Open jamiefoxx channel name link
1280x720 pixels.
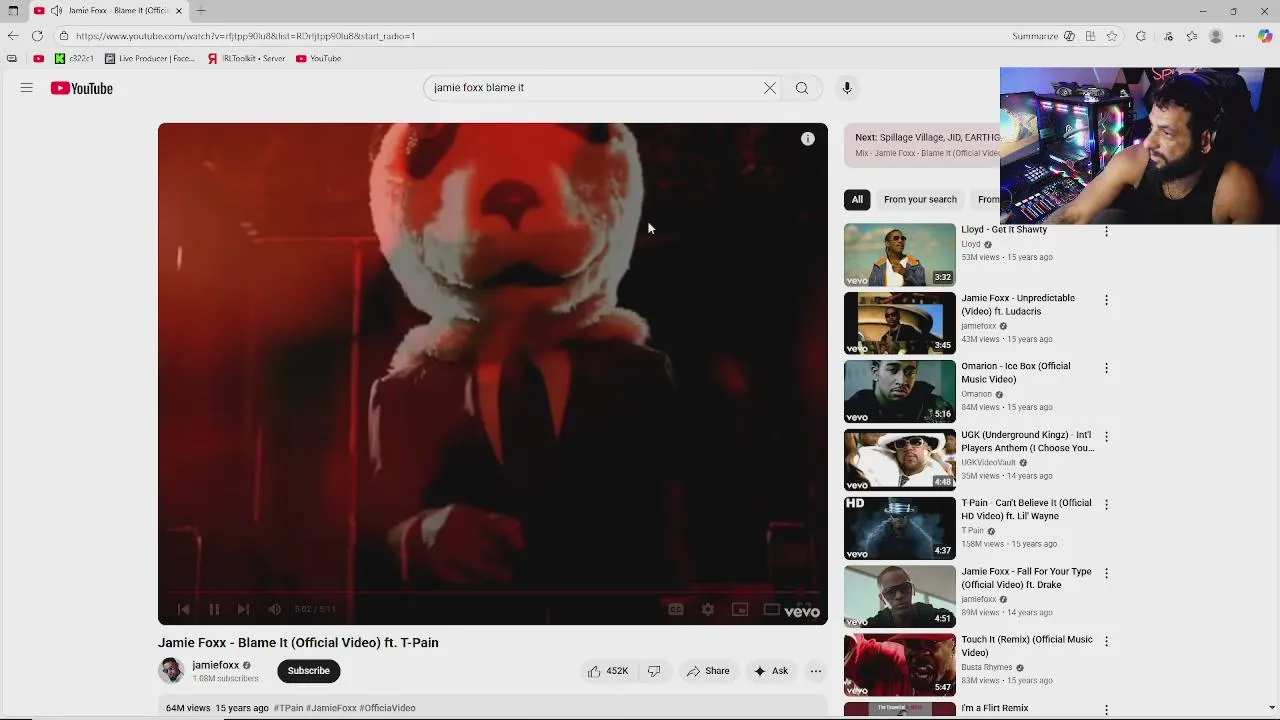pyautogui.click(x=215, y=665)
